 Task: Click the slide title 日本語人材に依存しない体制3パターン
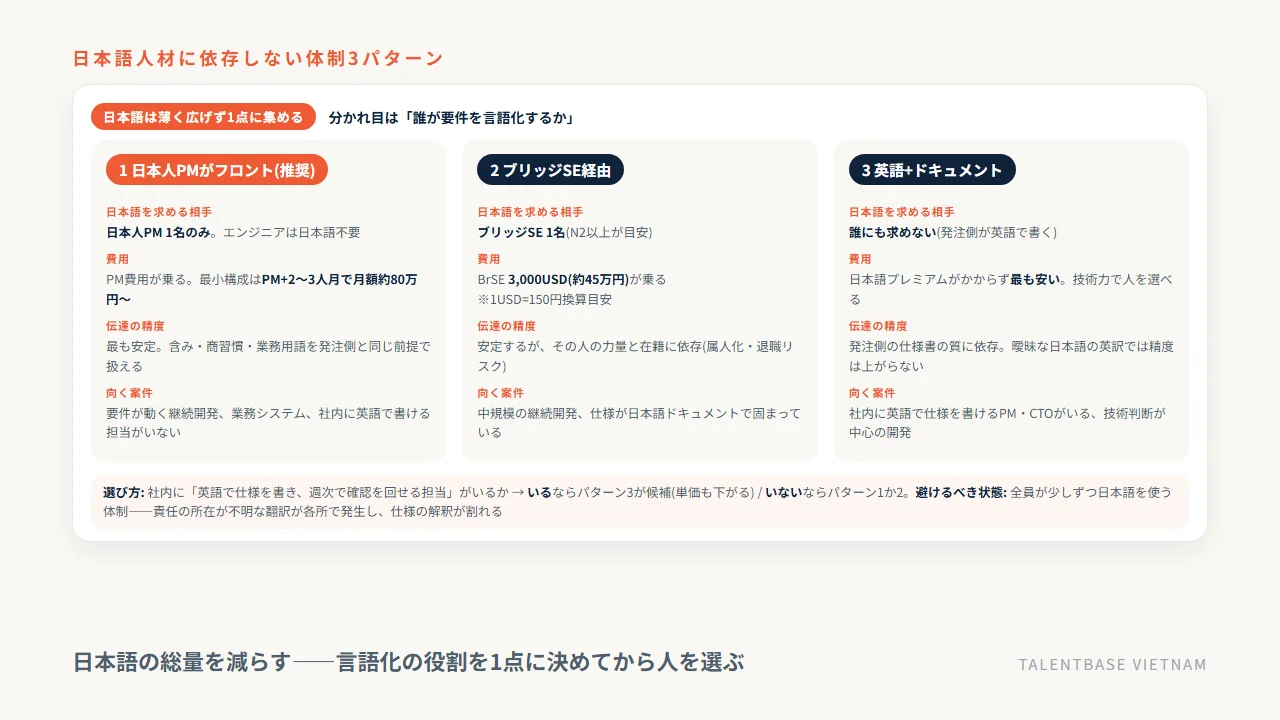[258, 58]
